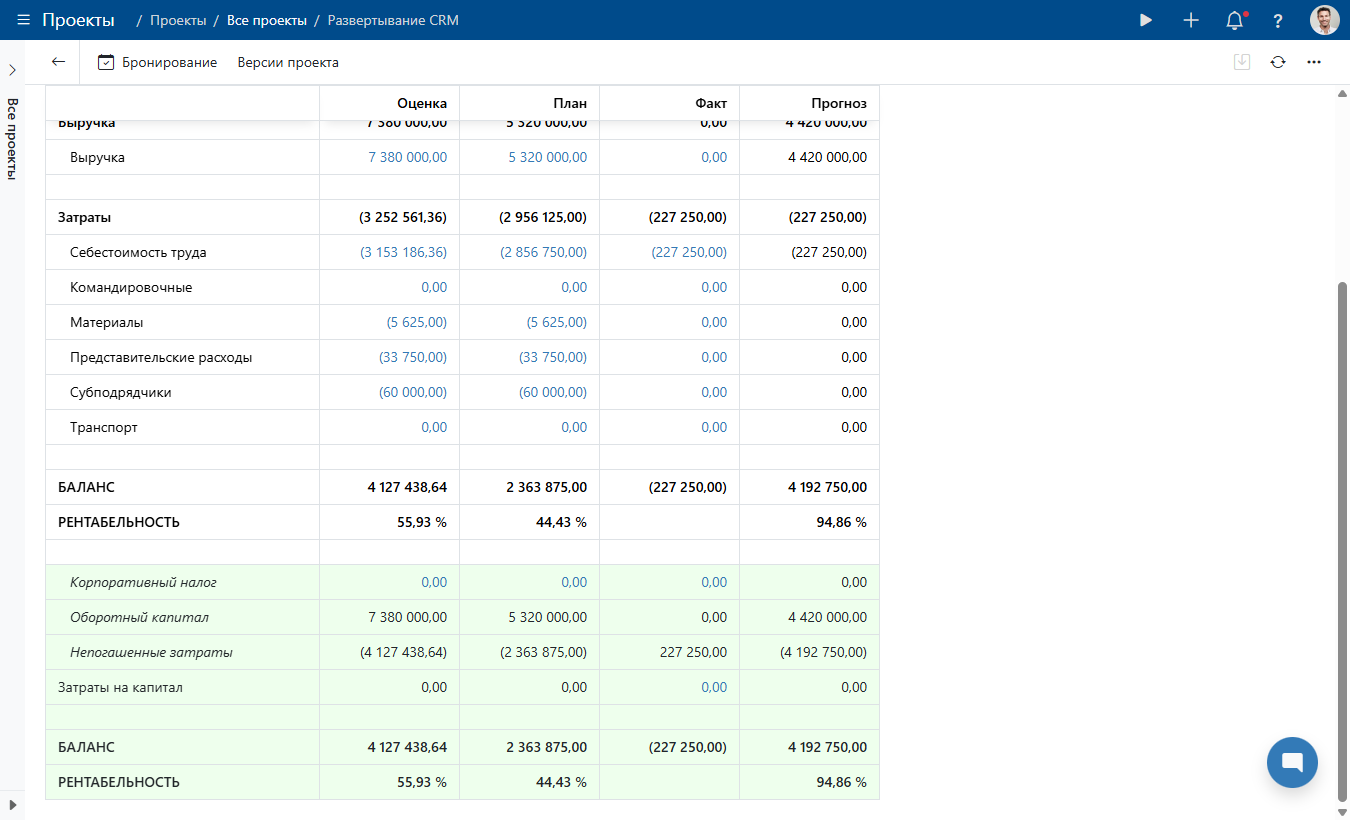This screenshot has height=820, width=1350.
Task: Open the Бронирование calendar icon
Action: pos(106,61)
